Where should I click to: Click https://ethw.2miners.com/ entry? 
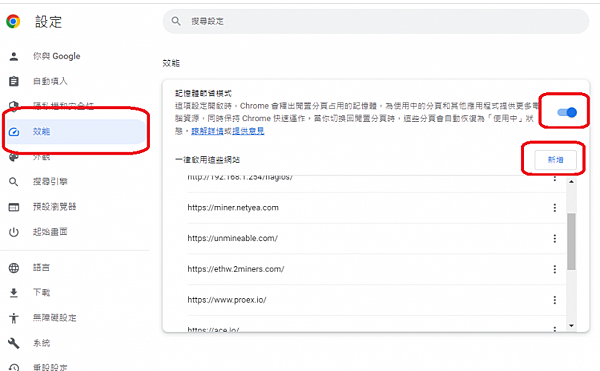click(236, 269)
